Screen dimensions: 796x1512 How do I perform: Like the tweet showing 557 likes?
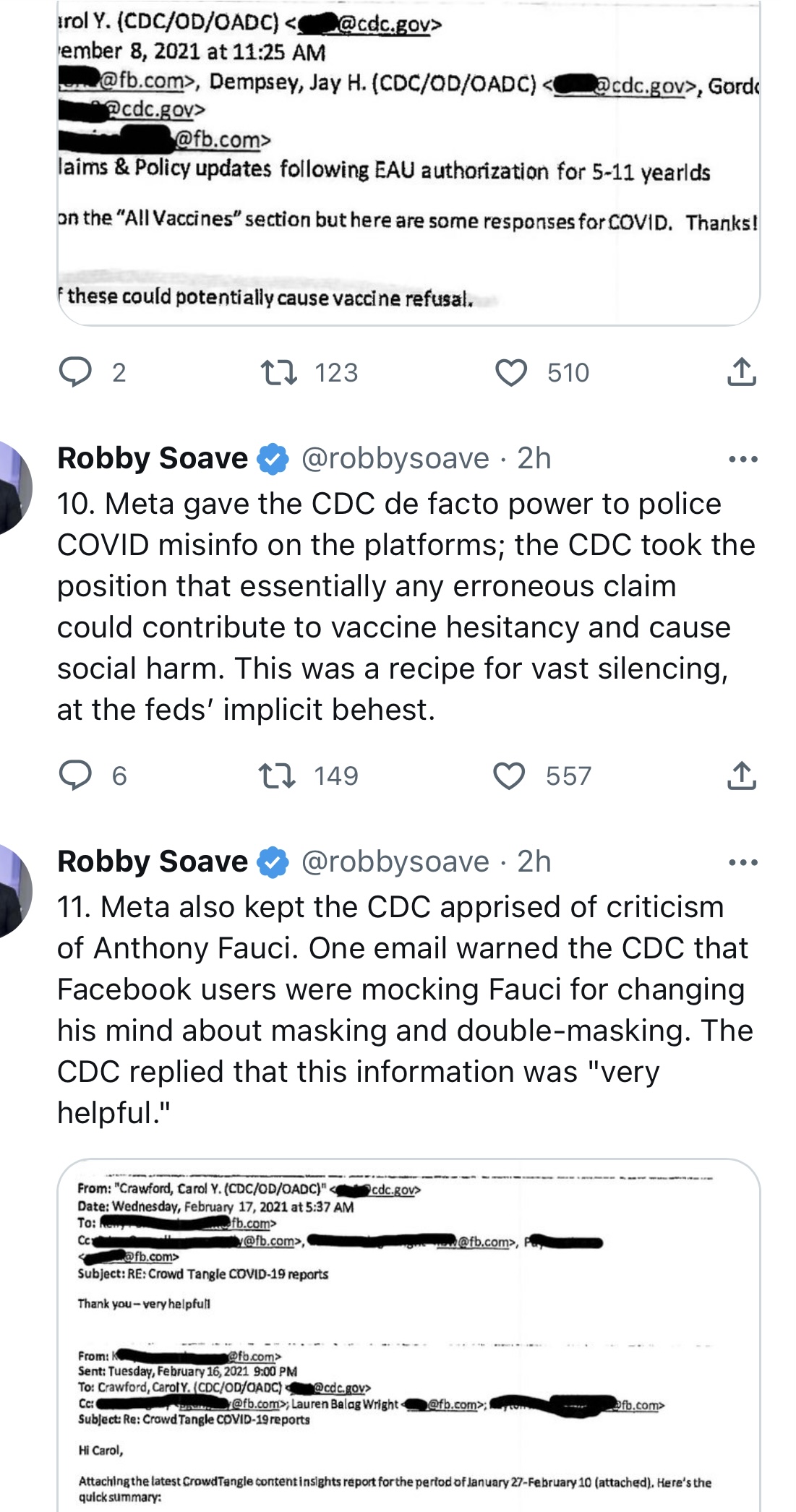point(509,776)
